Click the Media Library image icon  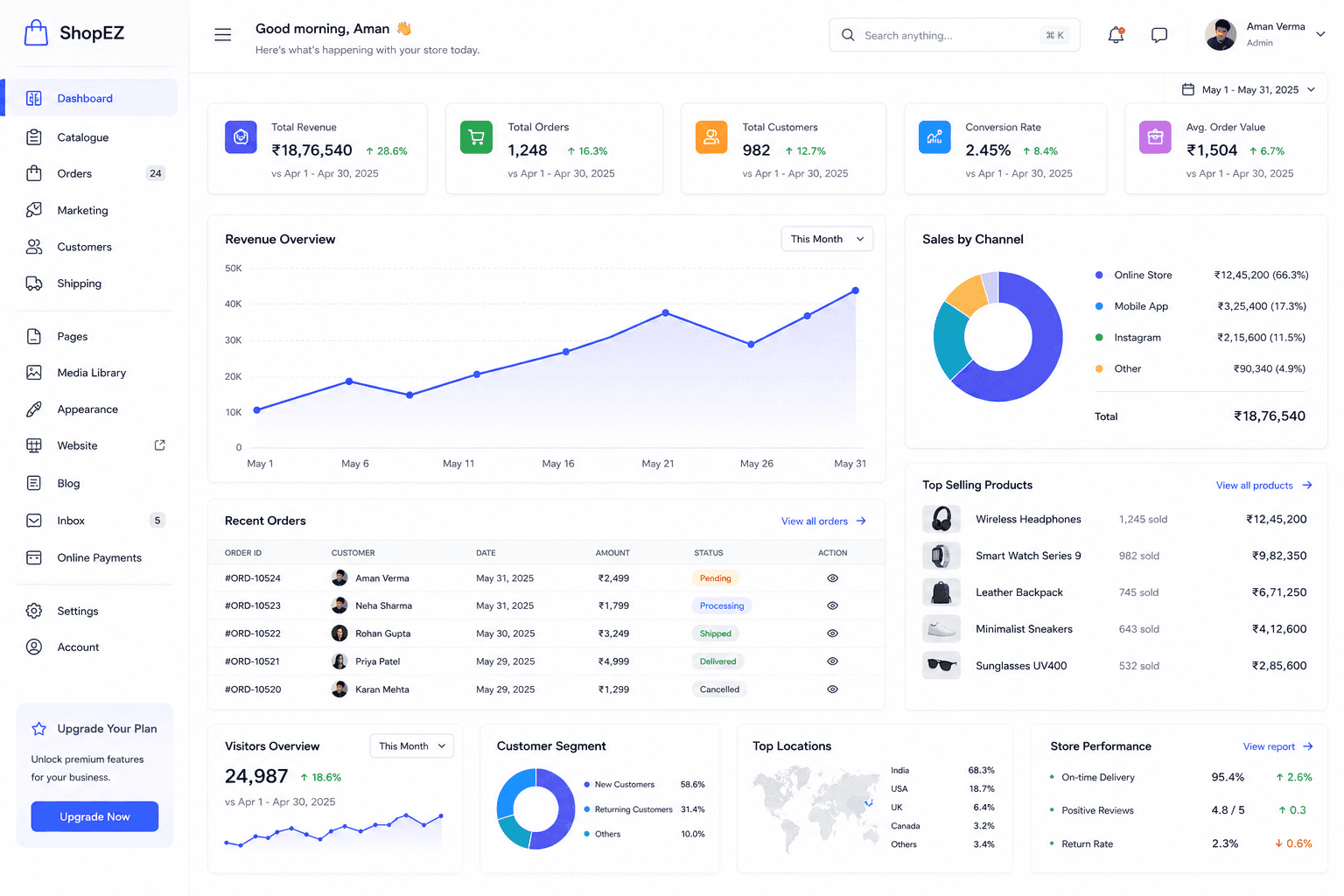(x=34, y=373)
